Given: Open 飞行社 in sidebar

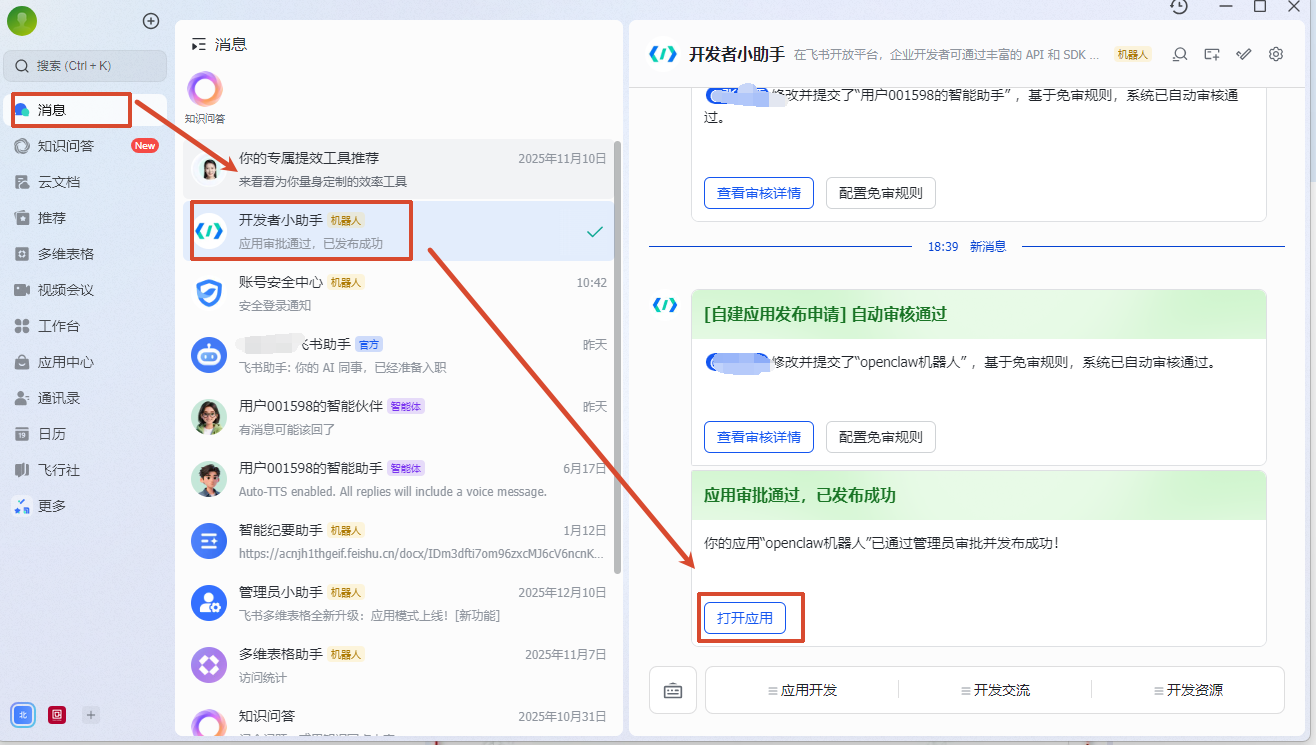Looking at the screenshot, I should 84,470.
